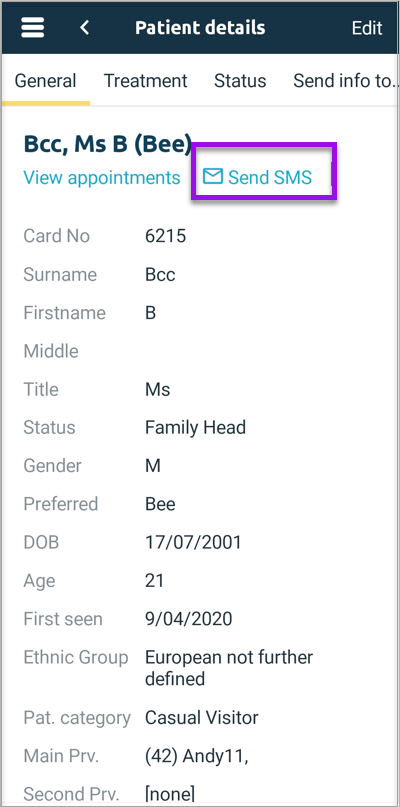Go back with the left chevron
This screenshot has height=807, width=400.
(x=85, y=27)
